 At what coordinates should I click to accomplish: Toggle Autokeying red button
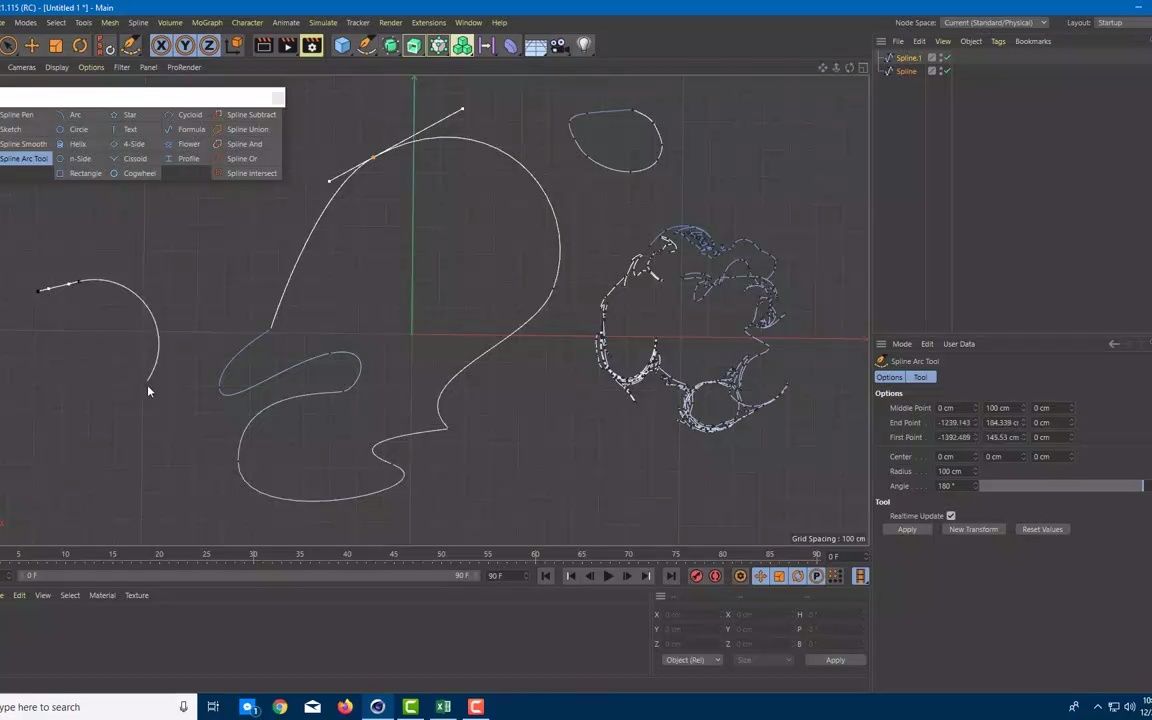715,577
